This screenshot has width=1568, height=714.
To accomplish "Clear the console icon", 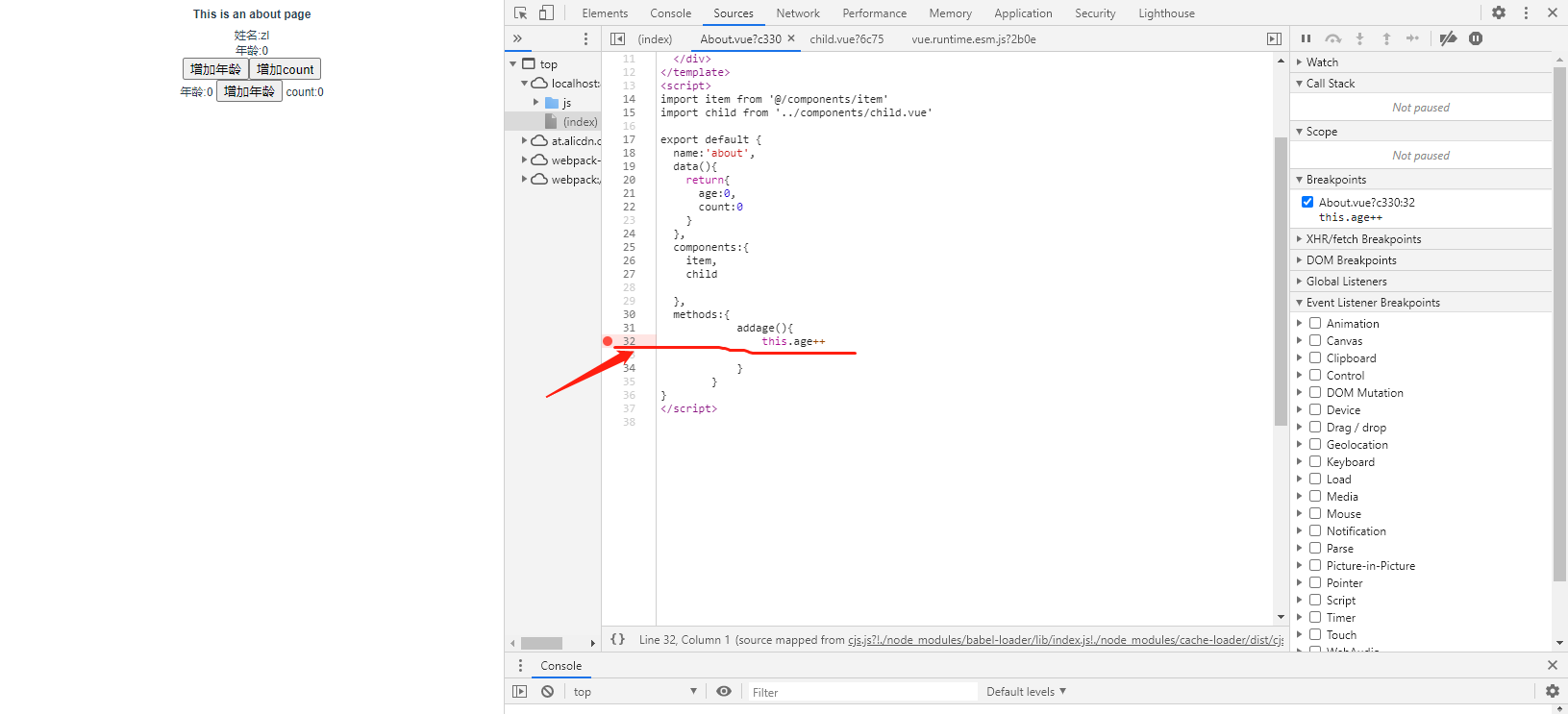I will click(x=547, y=691).
